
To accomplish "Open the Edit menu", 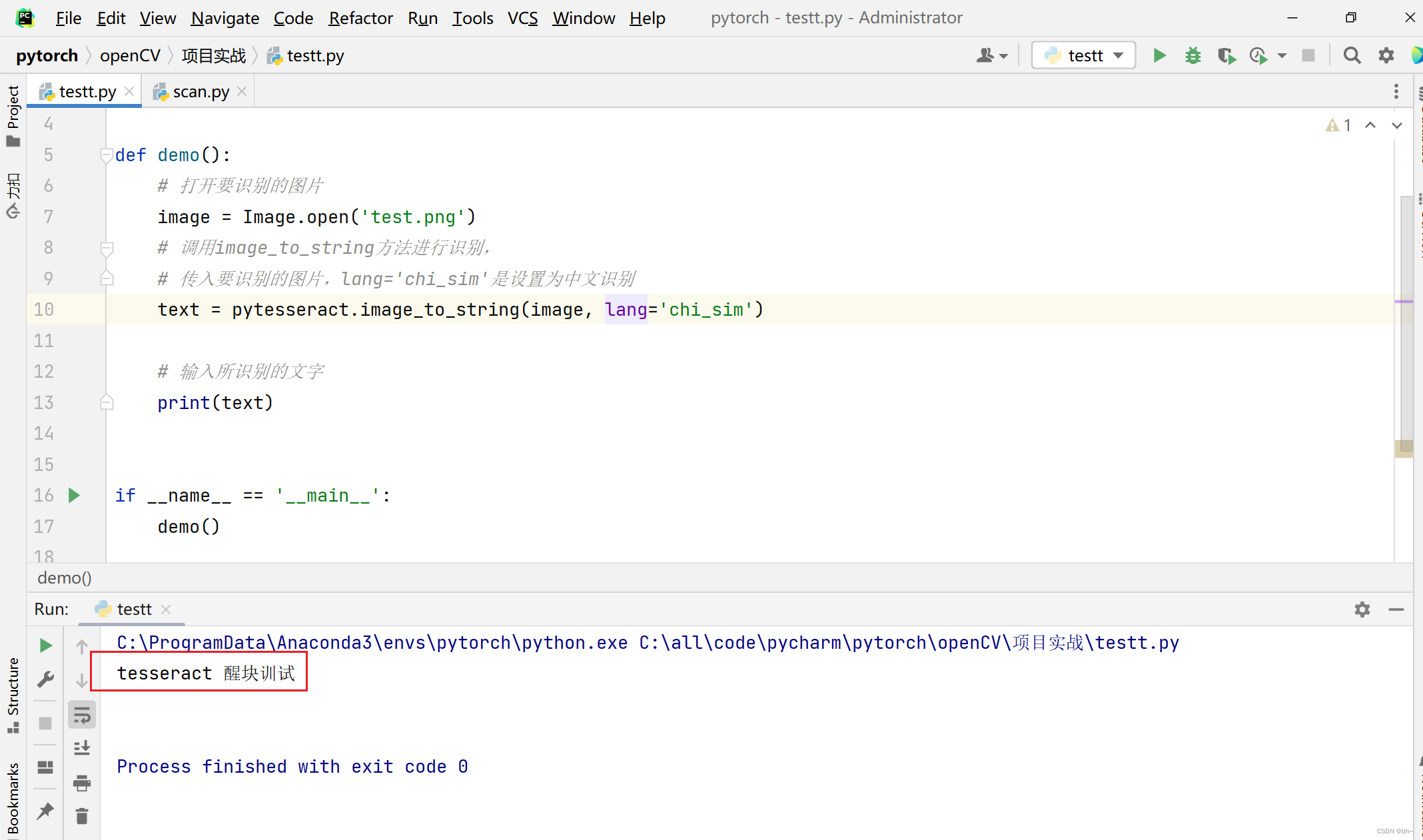I will point(111,18).
